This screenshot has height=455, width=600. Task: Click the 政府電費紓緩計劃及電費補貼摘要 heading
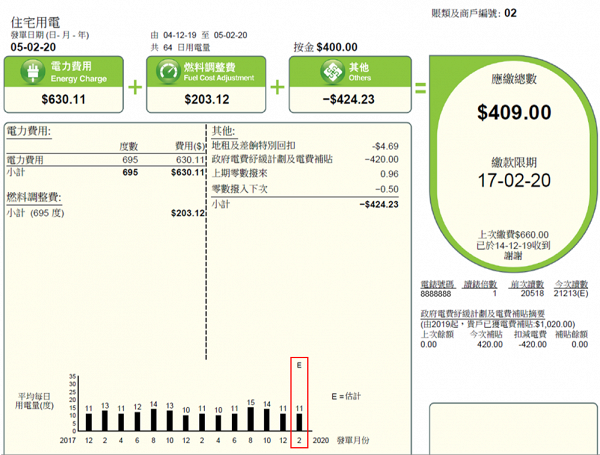[x=482, y=314]
